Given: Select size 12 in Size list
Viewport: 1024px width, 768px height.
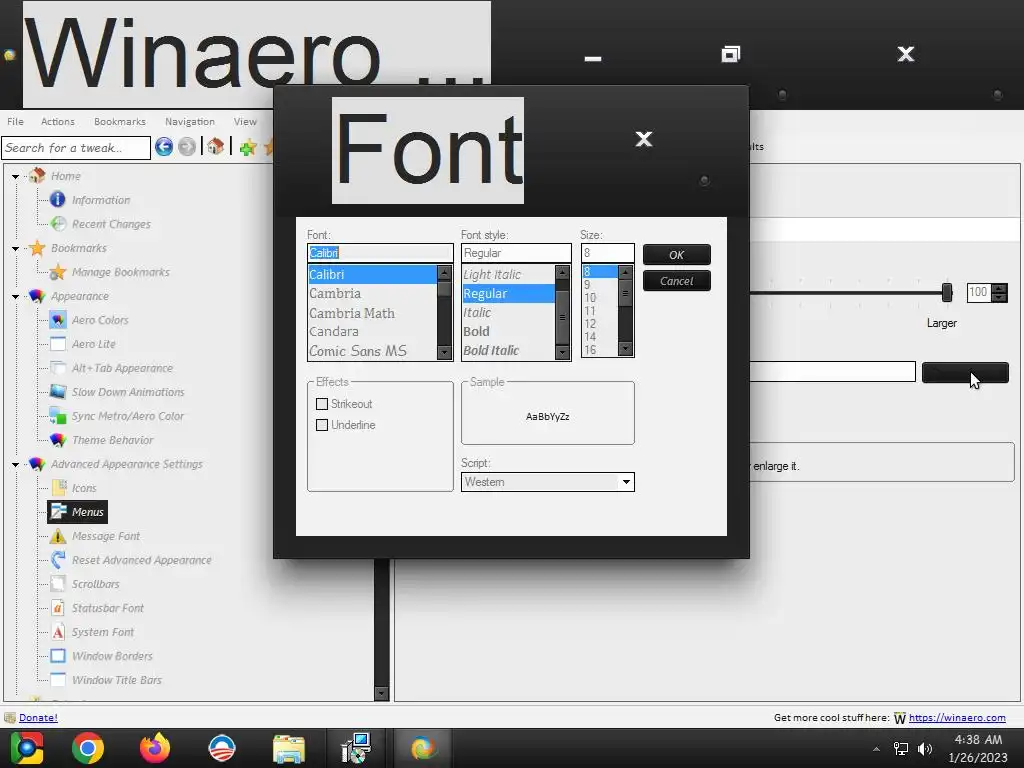Looking at the screenshot, I should [590, 324].
